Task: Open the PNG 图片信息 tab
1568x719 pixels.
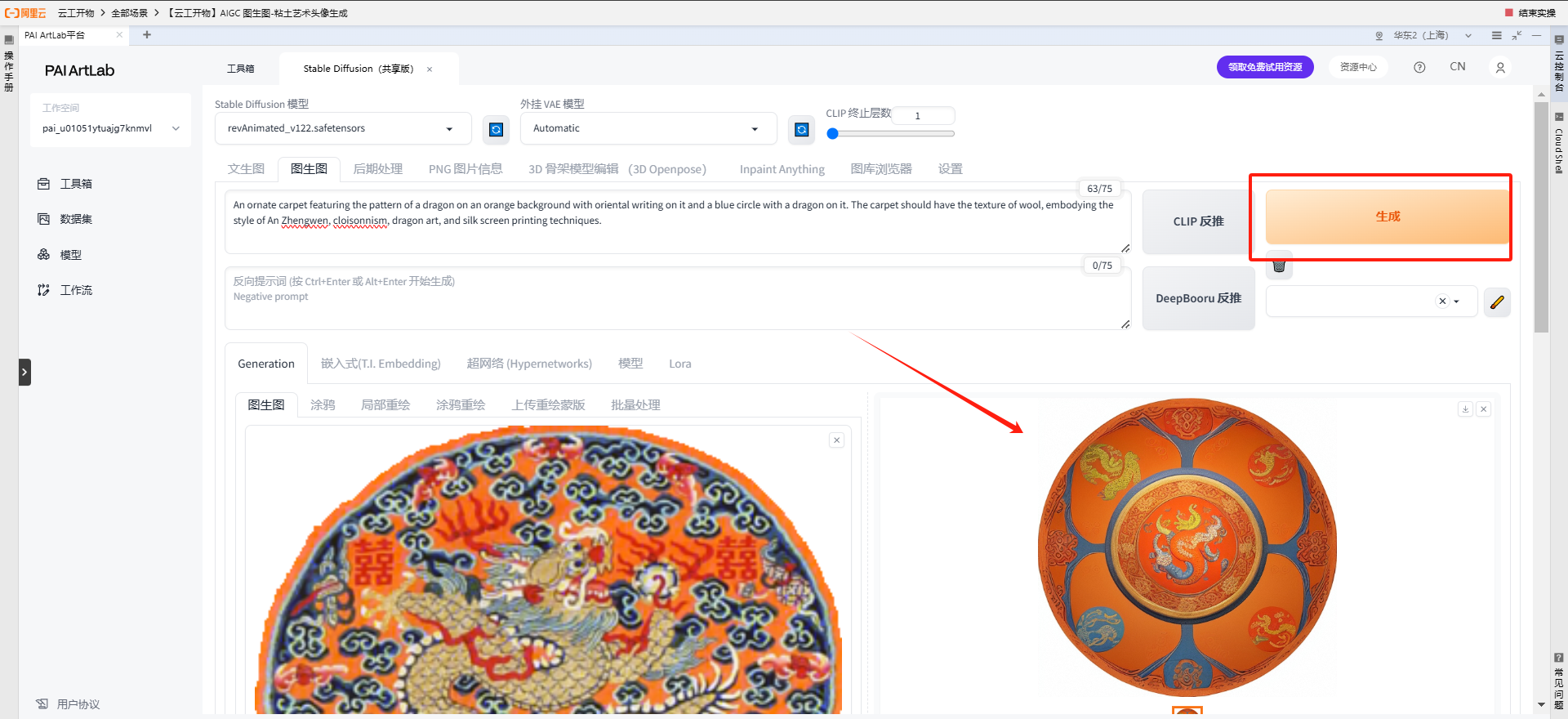Action: pyautogui.click(x=465, y=169)
